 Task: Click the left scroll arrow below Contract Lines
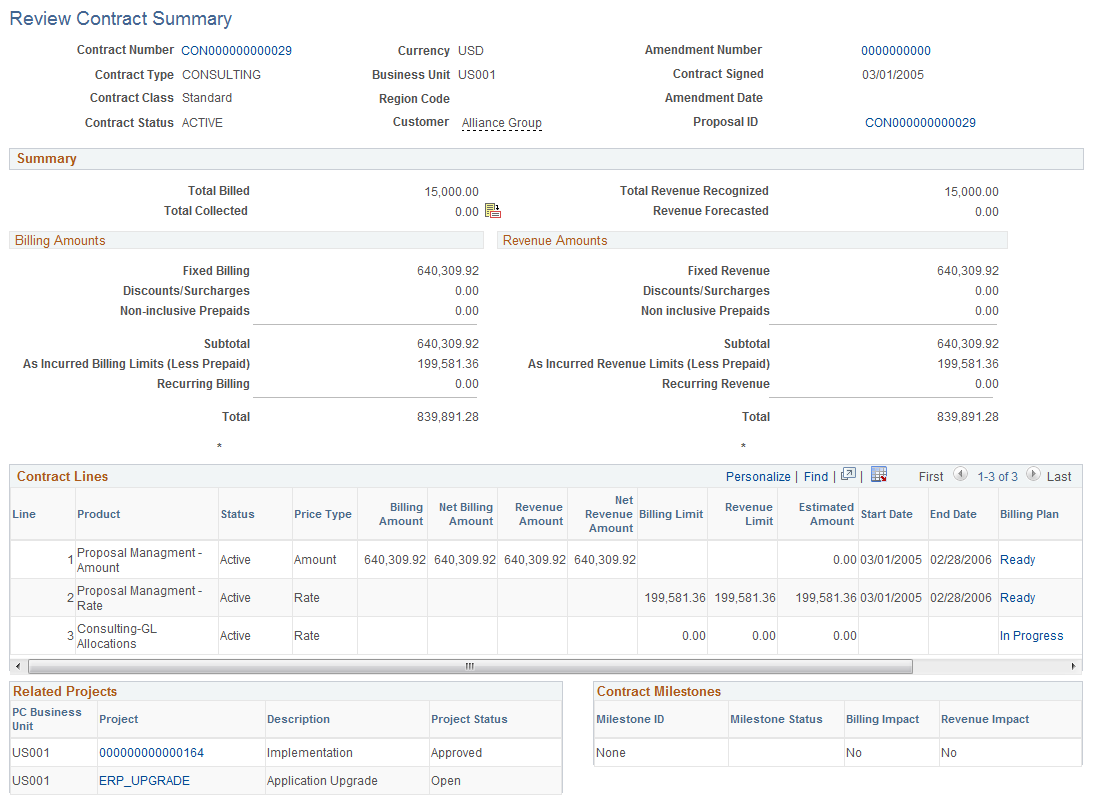[x=16, y=665]
